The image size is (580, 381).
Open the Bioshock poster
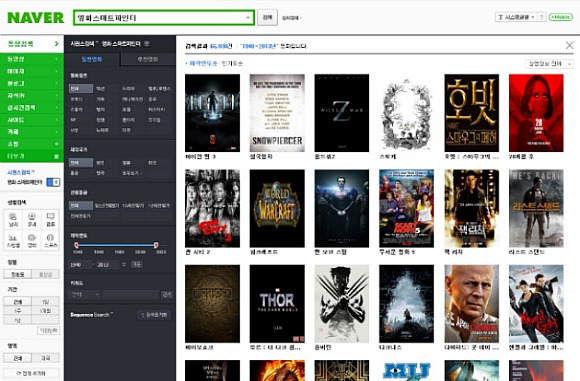[x=212, y=304]
